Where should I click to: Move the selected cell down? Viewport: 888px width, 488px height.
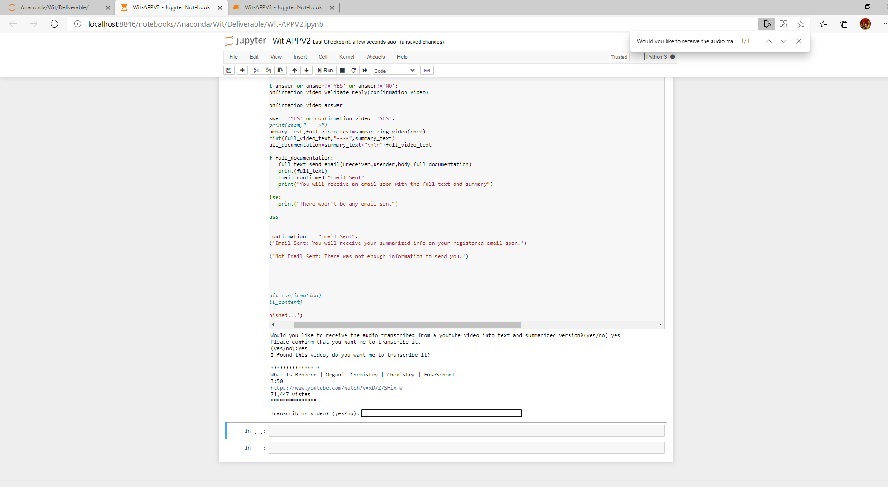[x=306, y=70]
